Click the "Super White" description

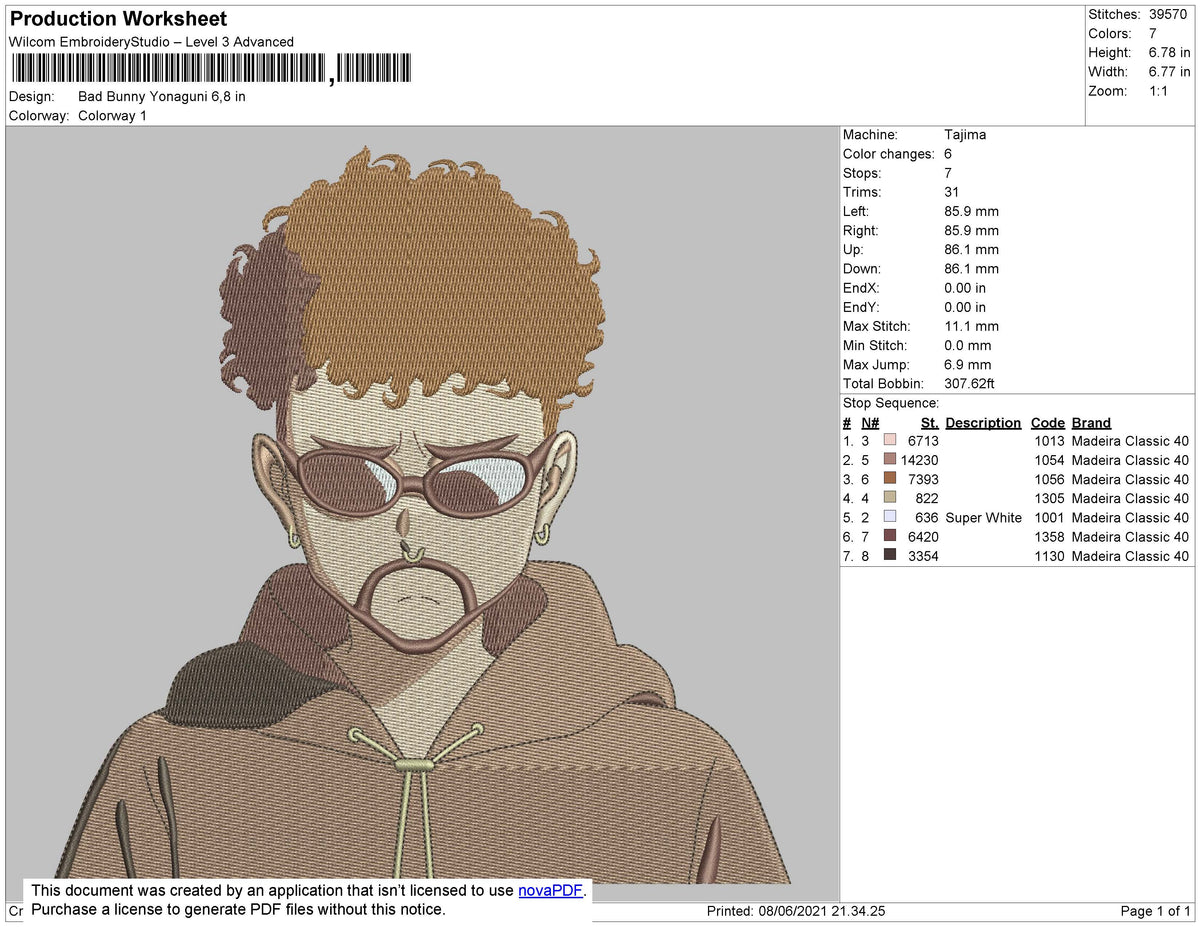pos(984,518)
